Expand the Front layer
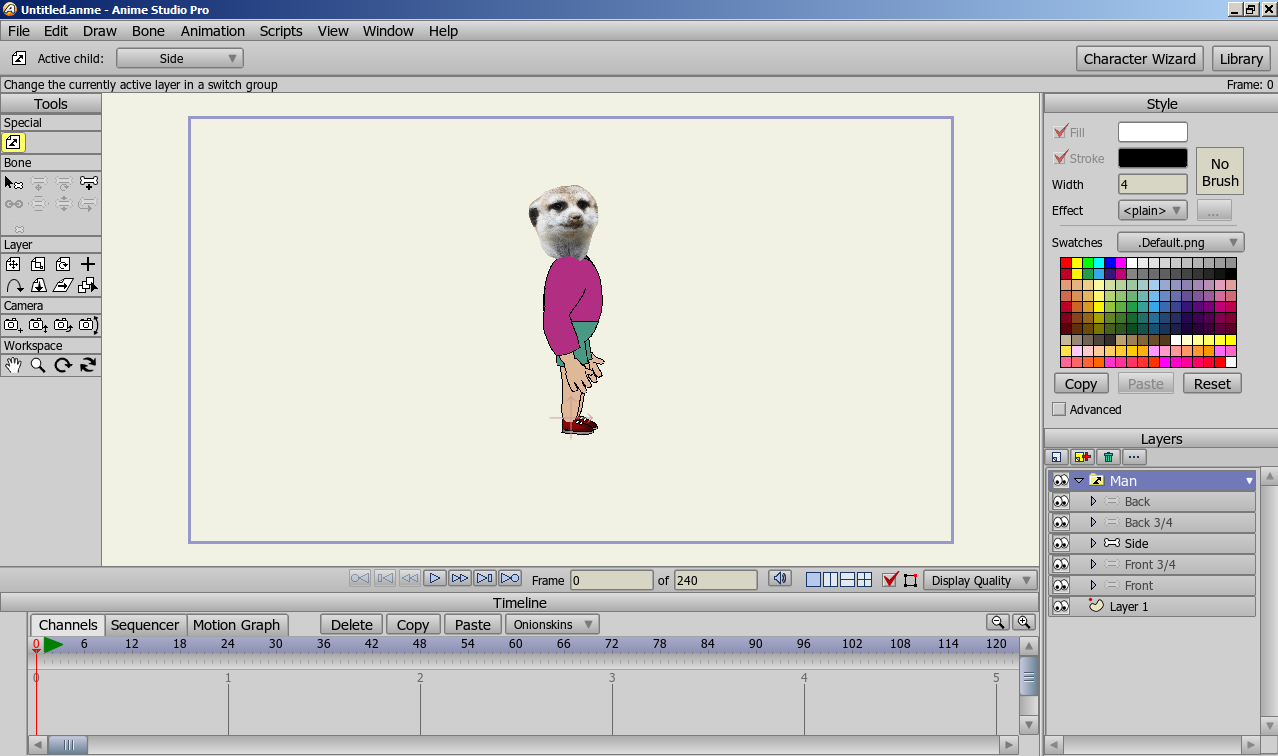The height and width of the screenshot is (756, 1278). 1093,585
